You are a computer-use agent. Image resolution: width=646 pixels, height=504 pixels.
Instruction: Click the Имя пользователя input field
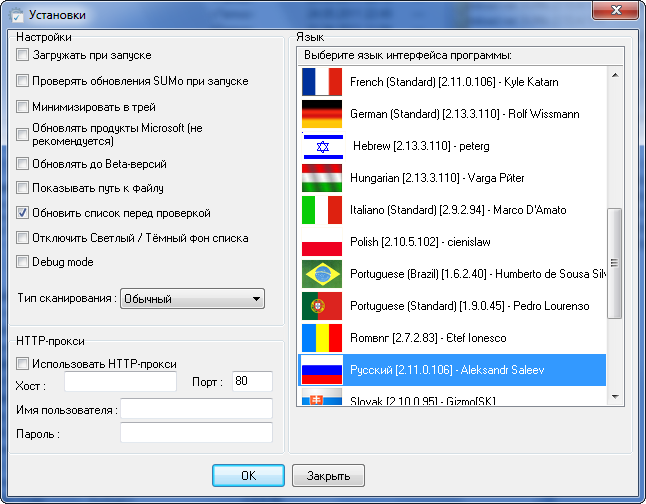(197, 408)
